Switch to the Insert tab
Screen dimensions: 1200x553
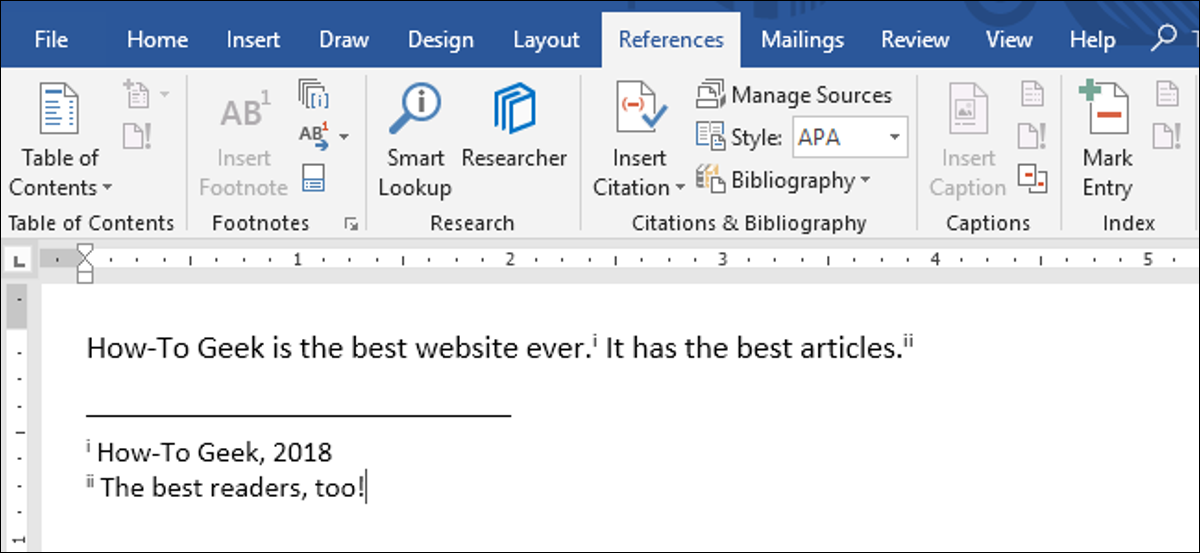253,40
